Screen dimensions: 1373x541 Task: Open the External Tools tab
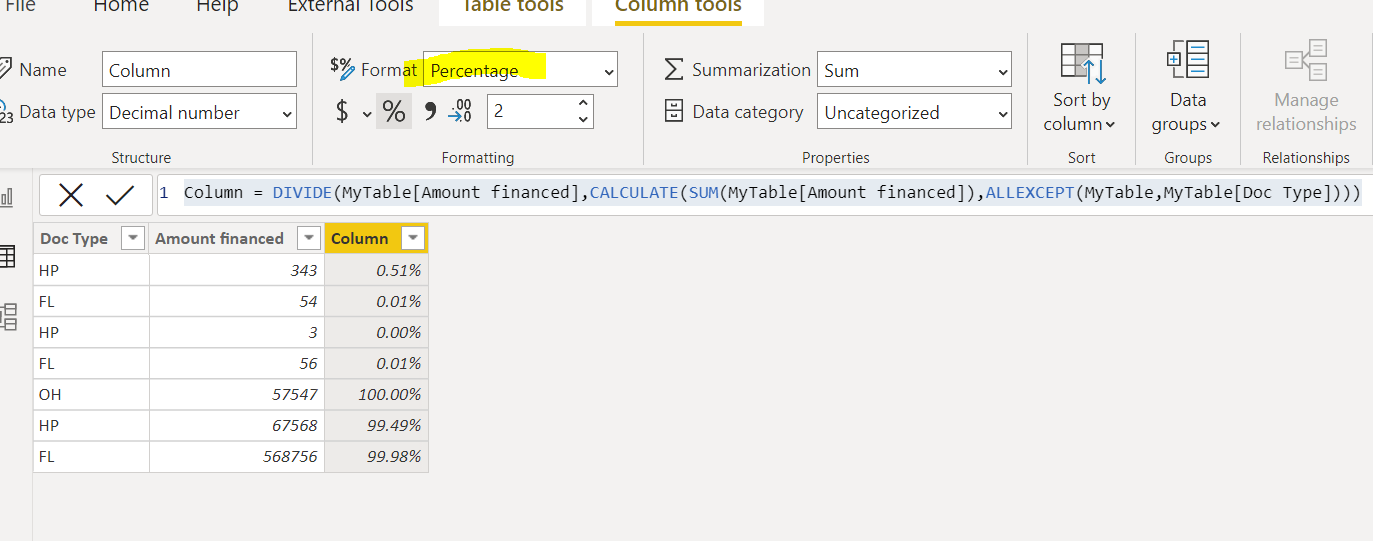350,6
